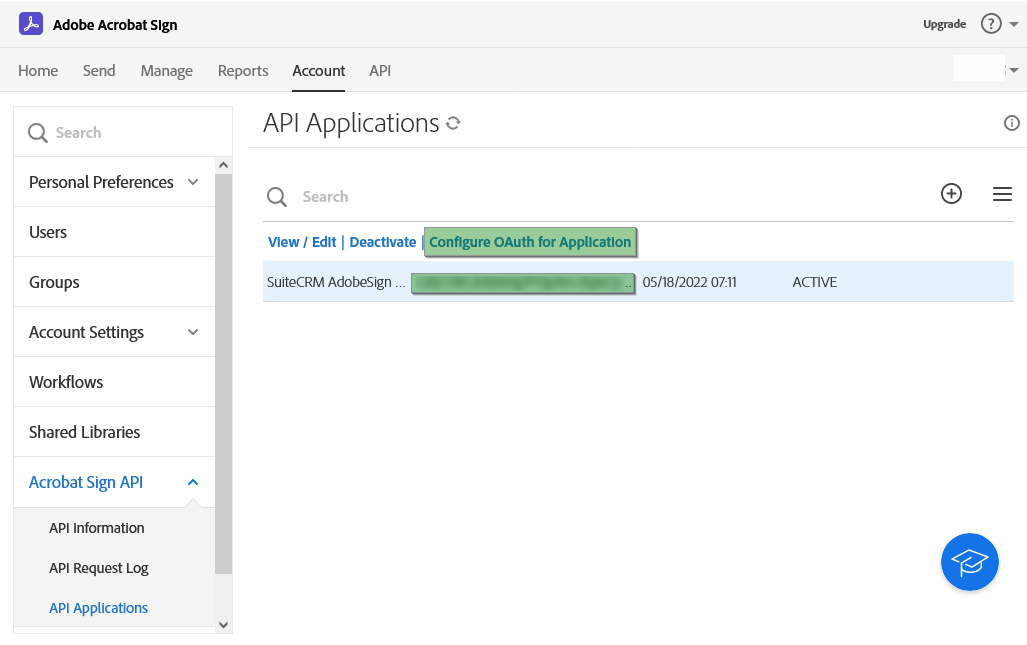Image resolution: width=1027 pixels, height=645 pixels.
Task: Click the page info icon
Action: [1012, 123]
